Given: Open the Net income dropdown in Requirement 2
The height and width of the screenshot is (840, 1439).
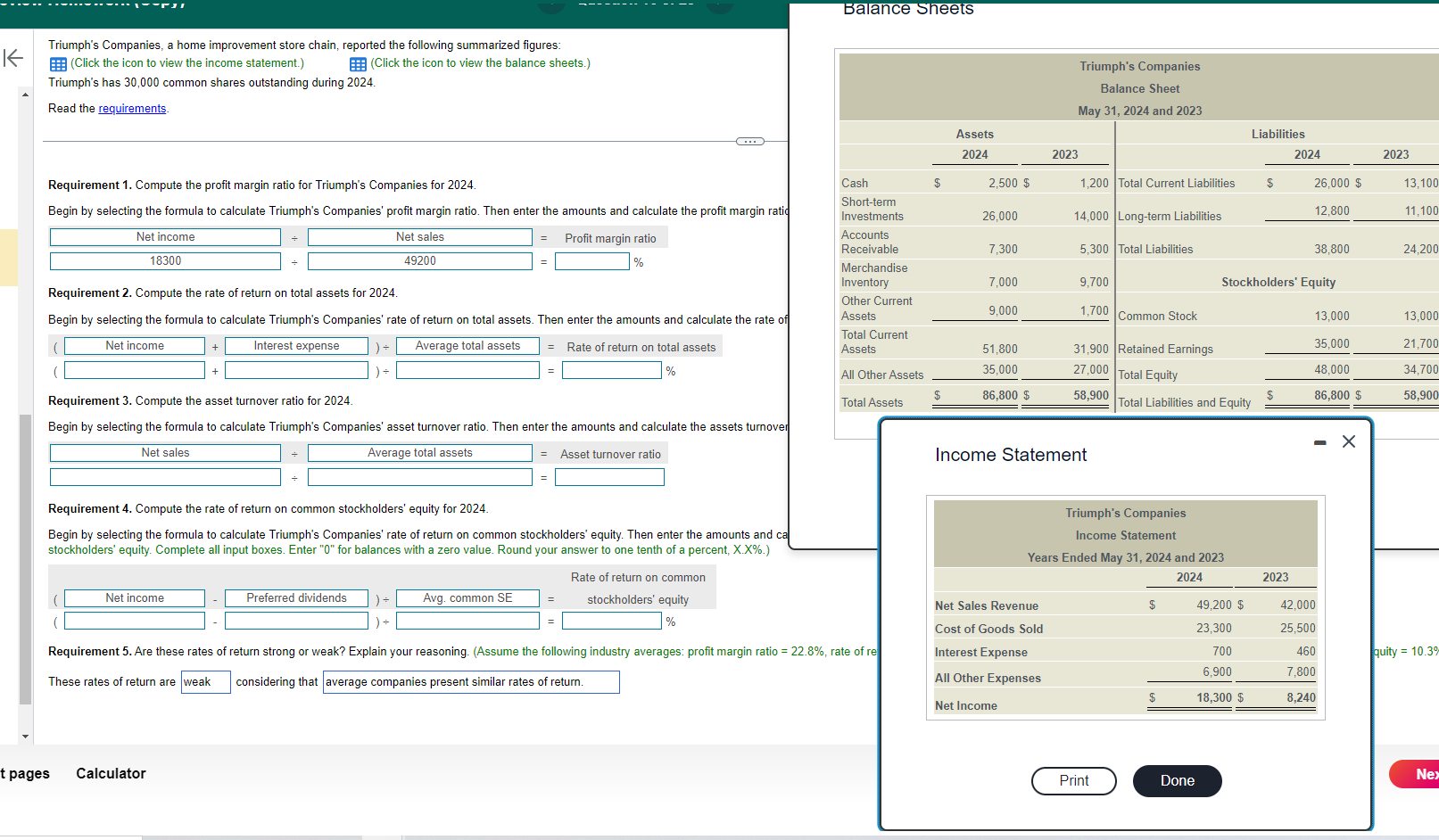Looking at the screenshot, I should point(135,346).
